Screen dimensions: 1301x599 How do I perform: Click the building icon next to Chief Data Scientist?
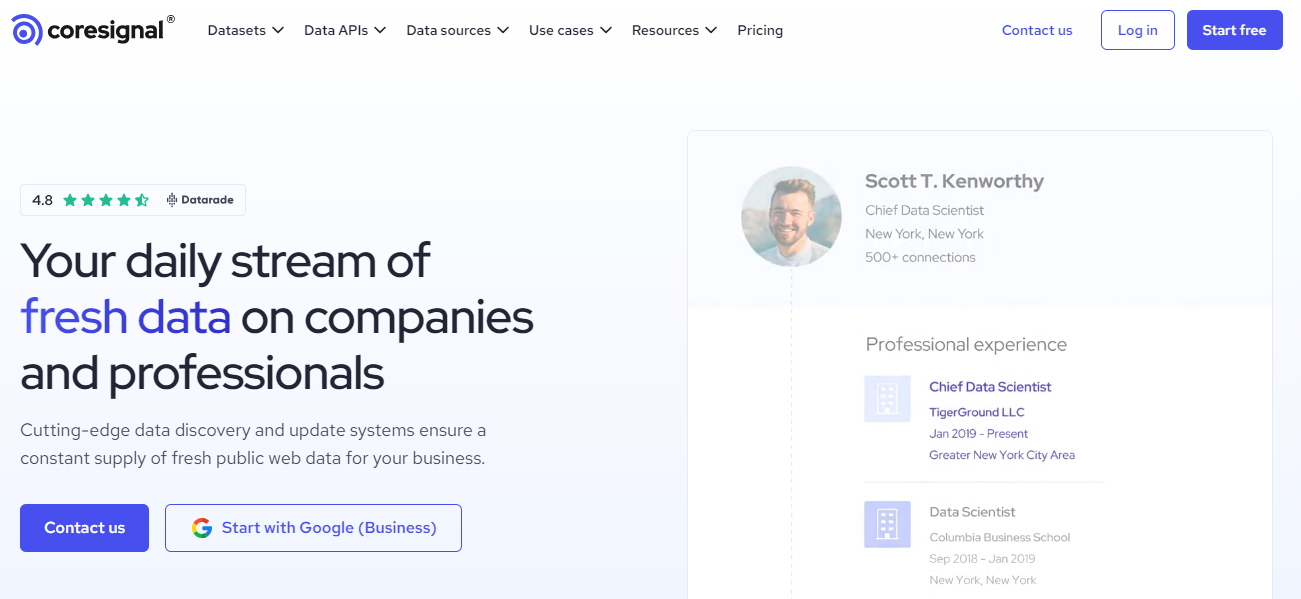pyautogui.click(x=887, y=398)
